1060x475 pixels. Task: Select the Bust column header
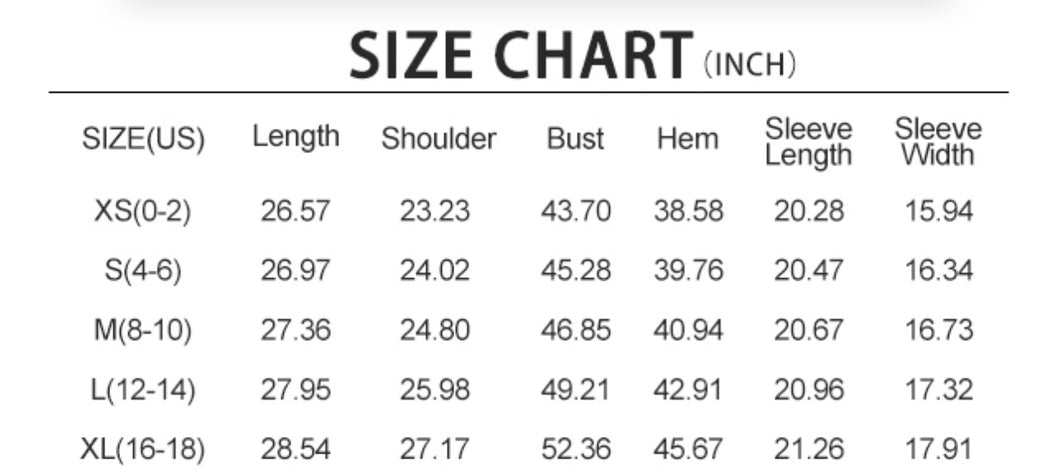(x=575, y=139)
